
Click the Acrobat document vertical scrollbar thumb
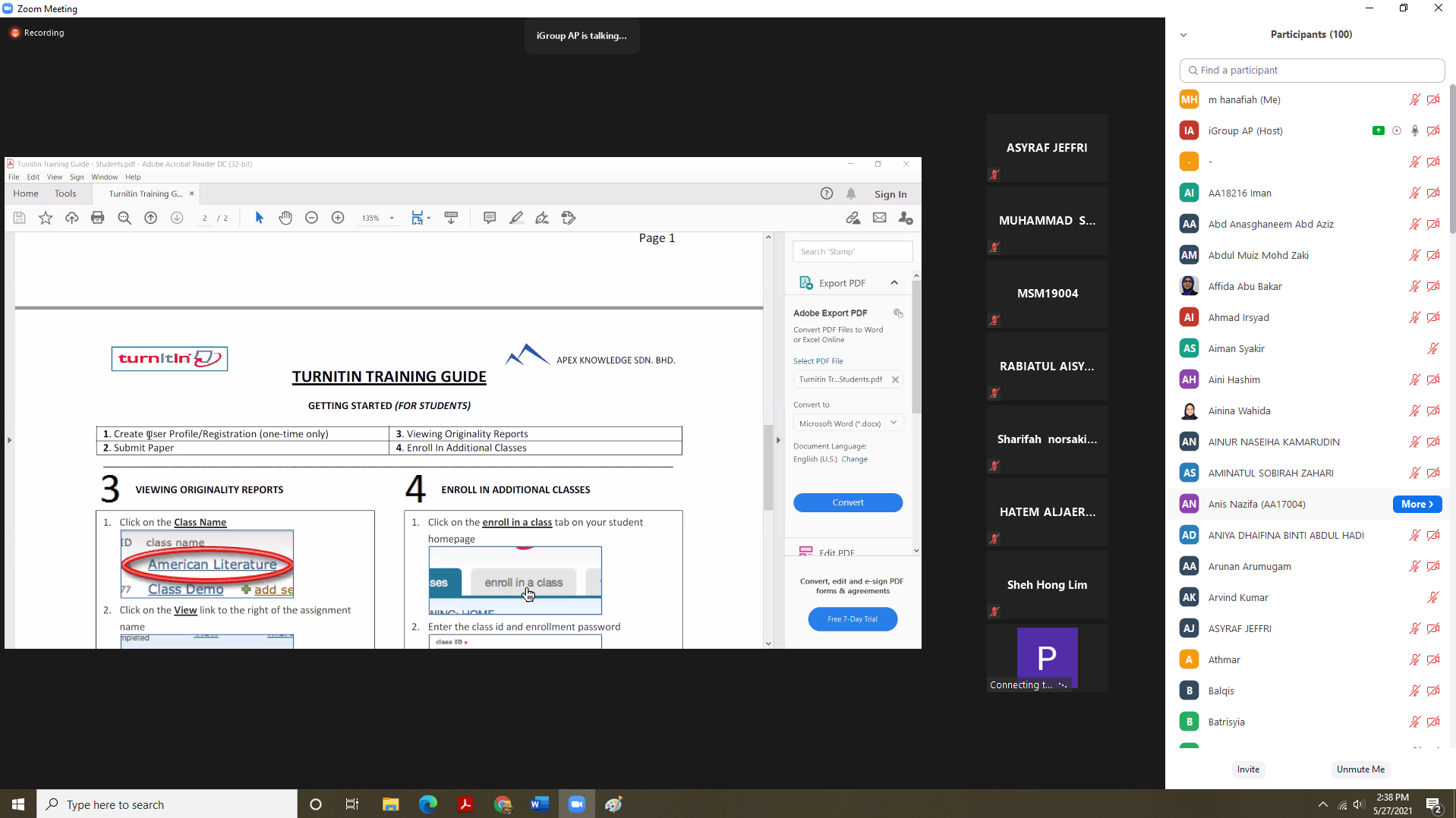pos(767,467)
